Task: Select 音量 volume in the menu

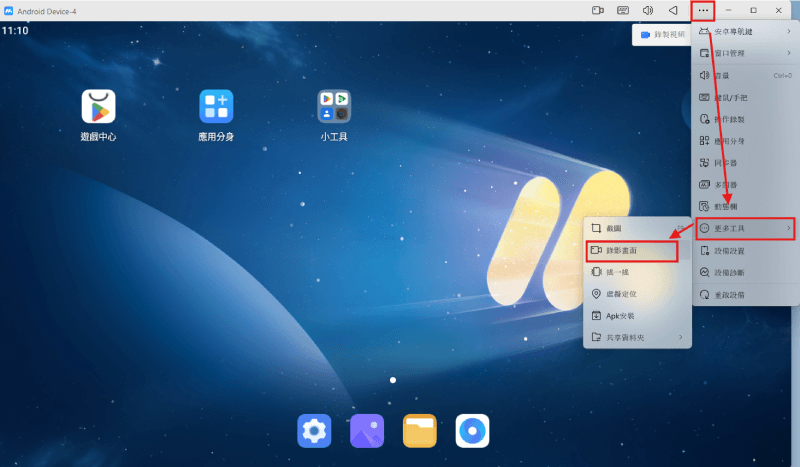Action: pos(745,76)
